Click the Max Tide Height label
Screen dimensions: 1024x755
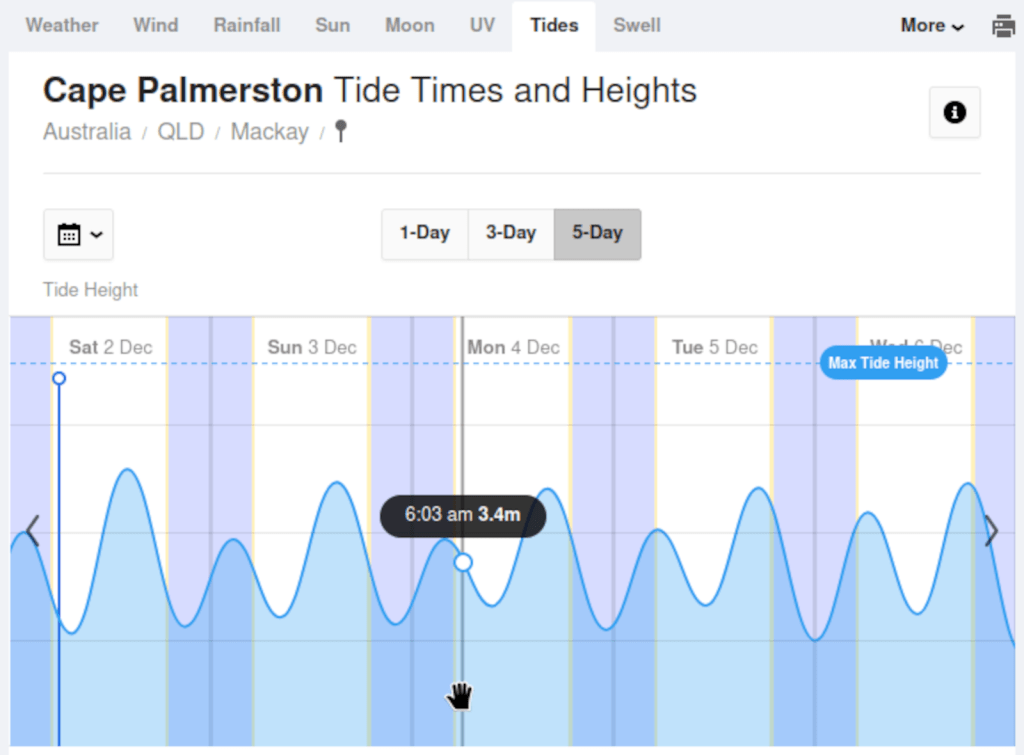point(883,363)
